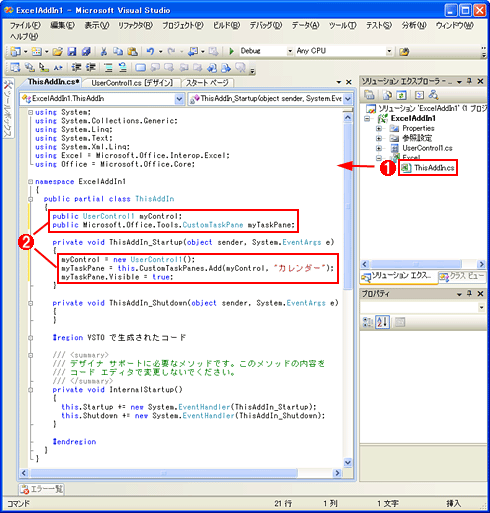
Task: Open the Debug configuration dropdown
Action: pos(290,51)
